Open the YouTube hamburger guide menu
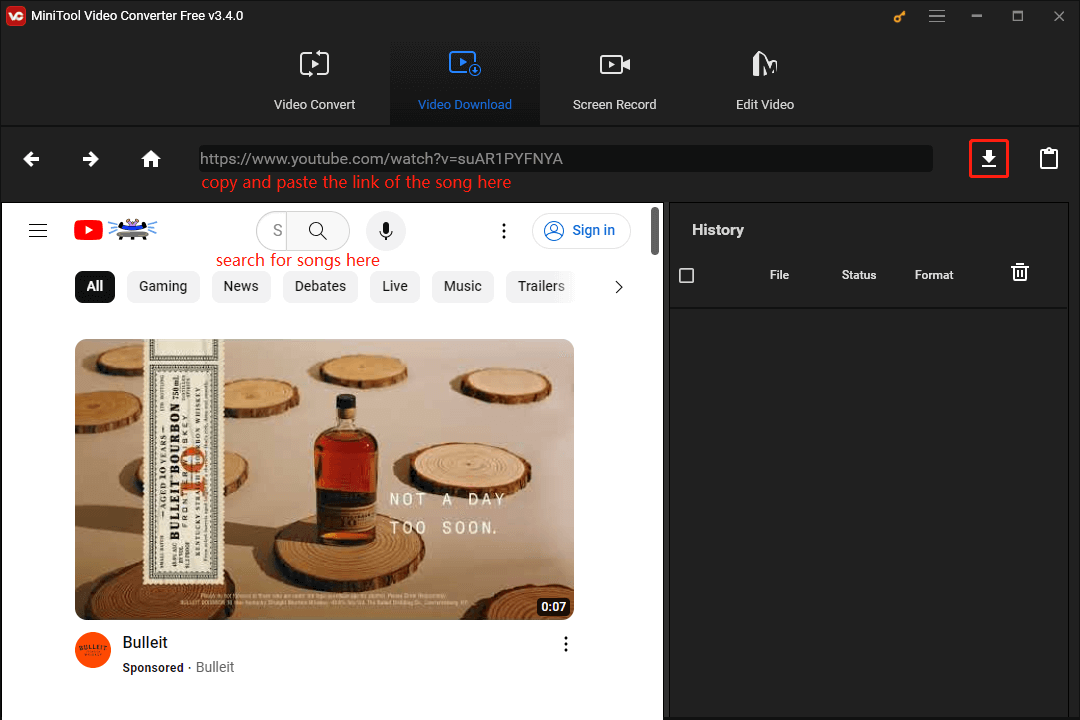Viewport: 1080px width, 720px height. pyautogui.click(x=38, y=230)
